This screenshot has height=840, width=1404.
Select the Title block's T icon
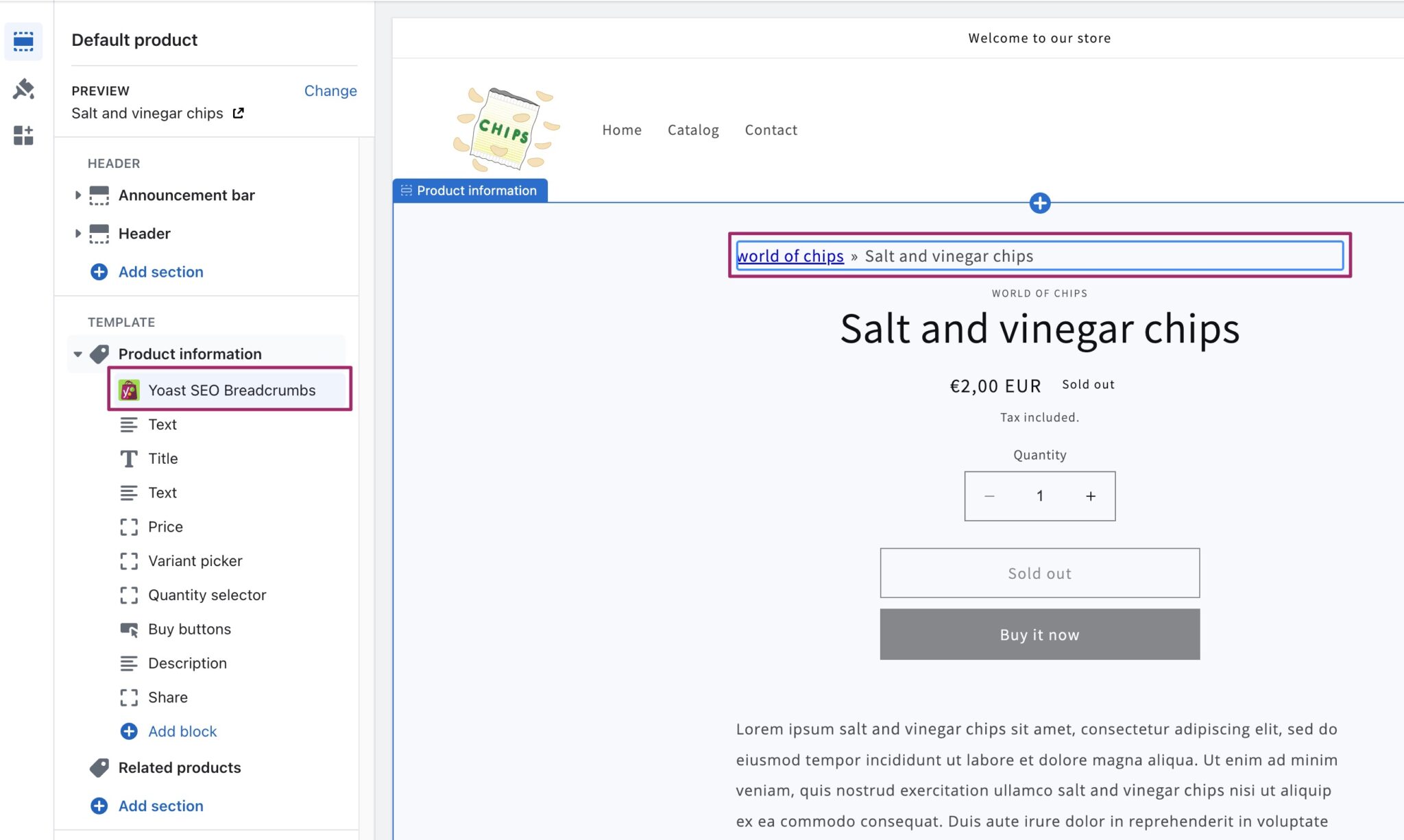click(128, 458)
